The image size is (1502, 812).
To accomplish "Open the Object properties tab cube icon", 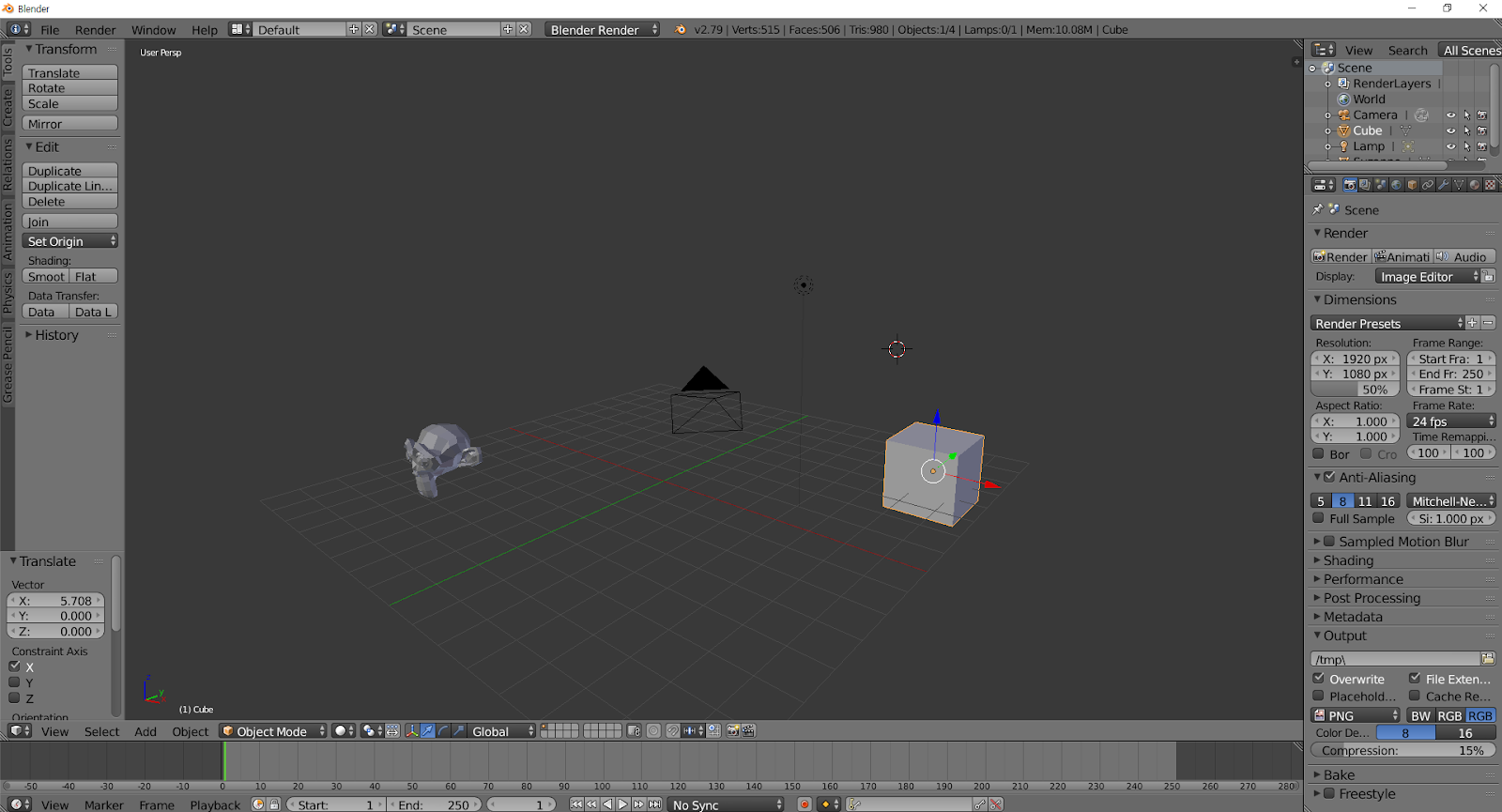I will (1412, 185).
